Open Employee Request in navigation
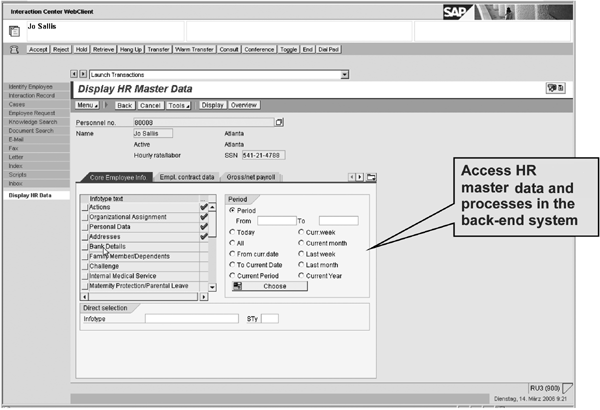Viewport: 600px width, 410px height. point(37,113)
